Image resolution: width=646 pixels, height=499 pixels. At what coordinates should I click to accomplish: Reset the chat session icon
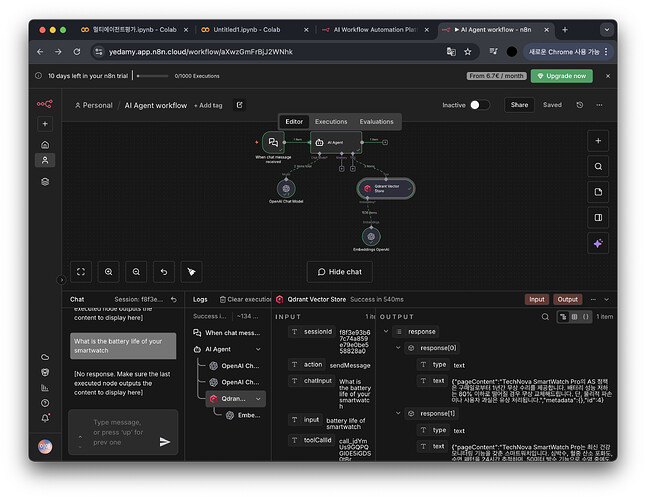(173, 299)
